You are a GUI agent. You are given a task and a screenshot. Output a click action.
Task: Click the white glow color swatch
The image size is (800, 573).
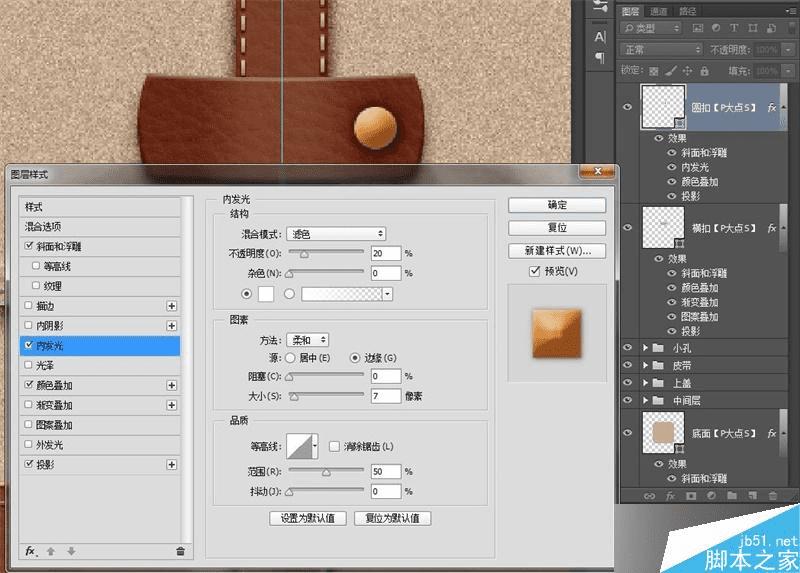point(267,294)
